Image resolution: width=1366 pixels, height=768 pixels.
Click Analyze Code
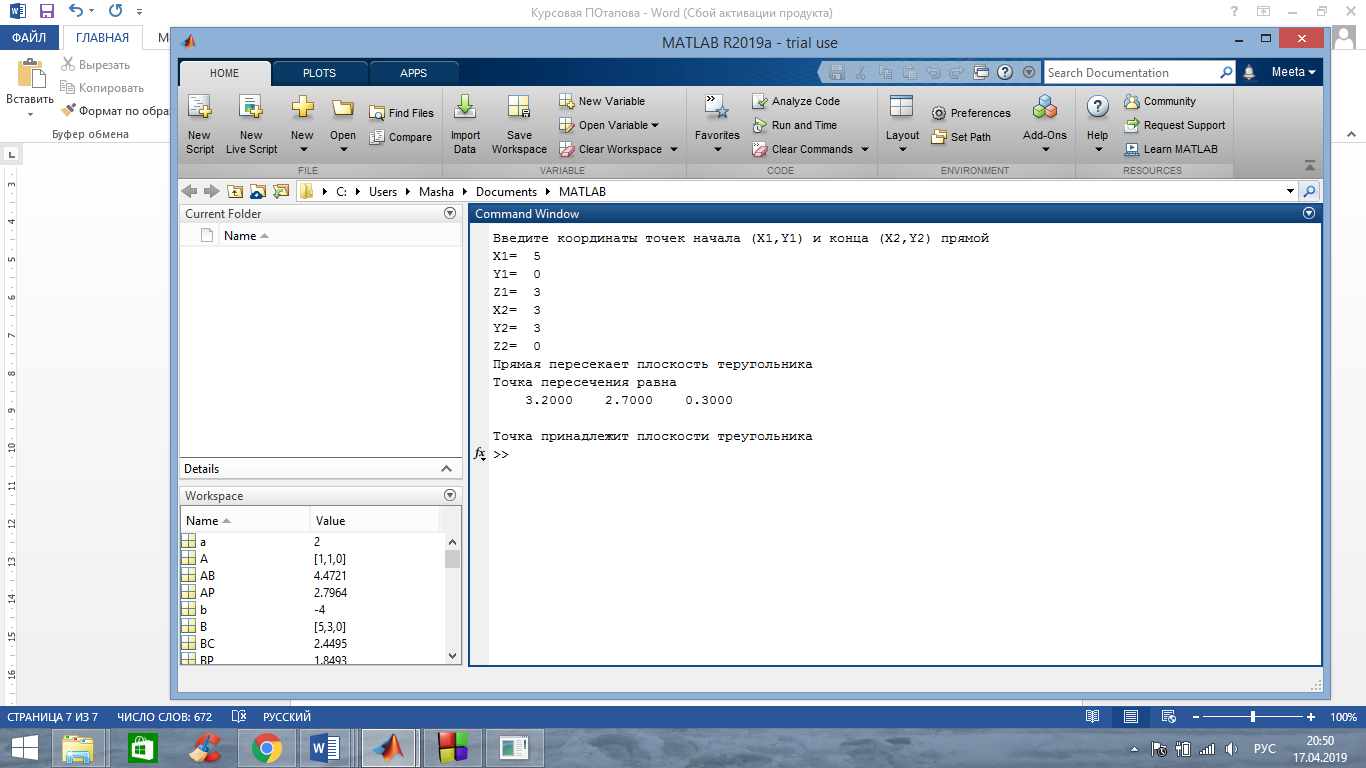796,101
